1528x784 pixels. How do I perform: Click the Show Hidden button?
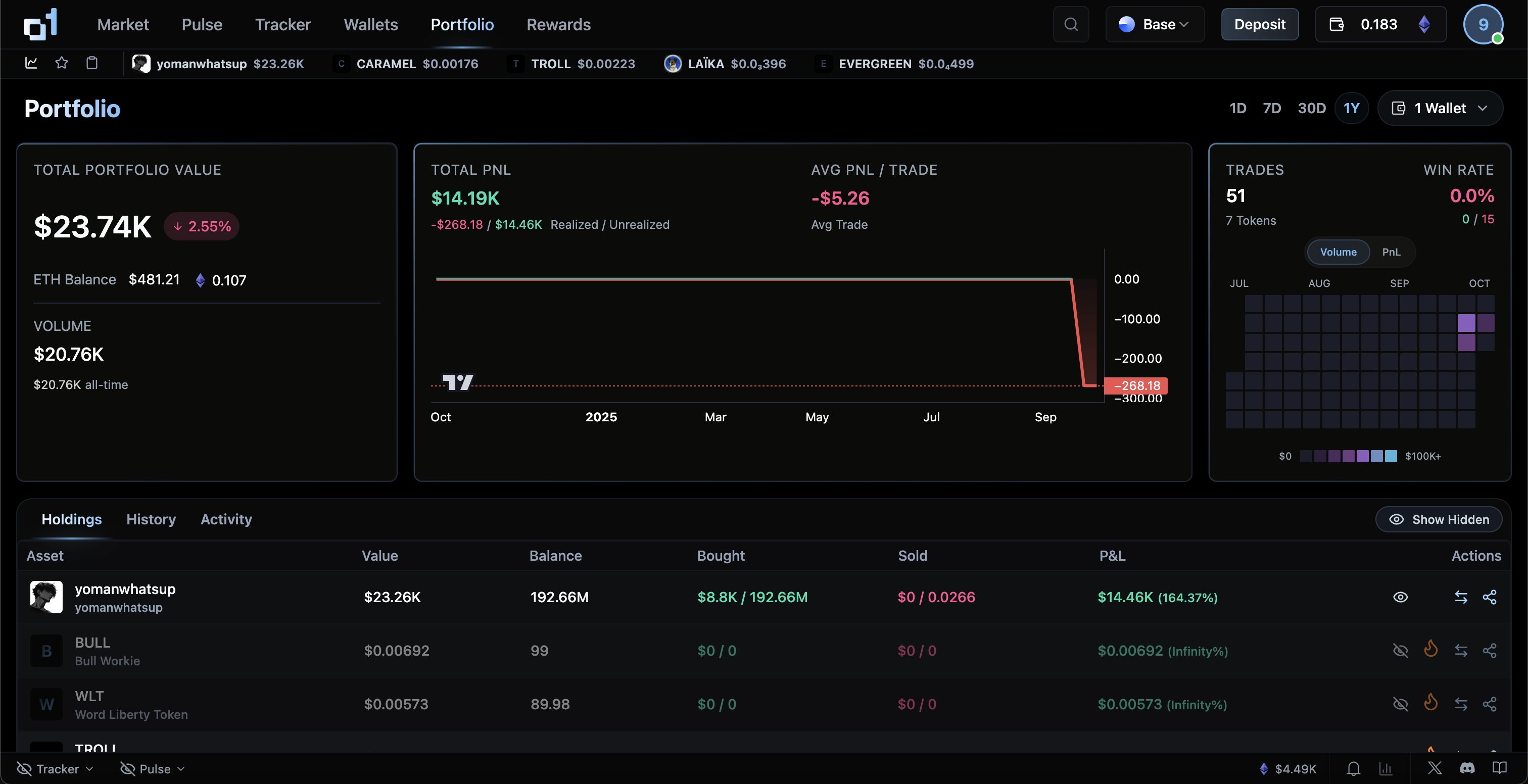click(1439, 519)
